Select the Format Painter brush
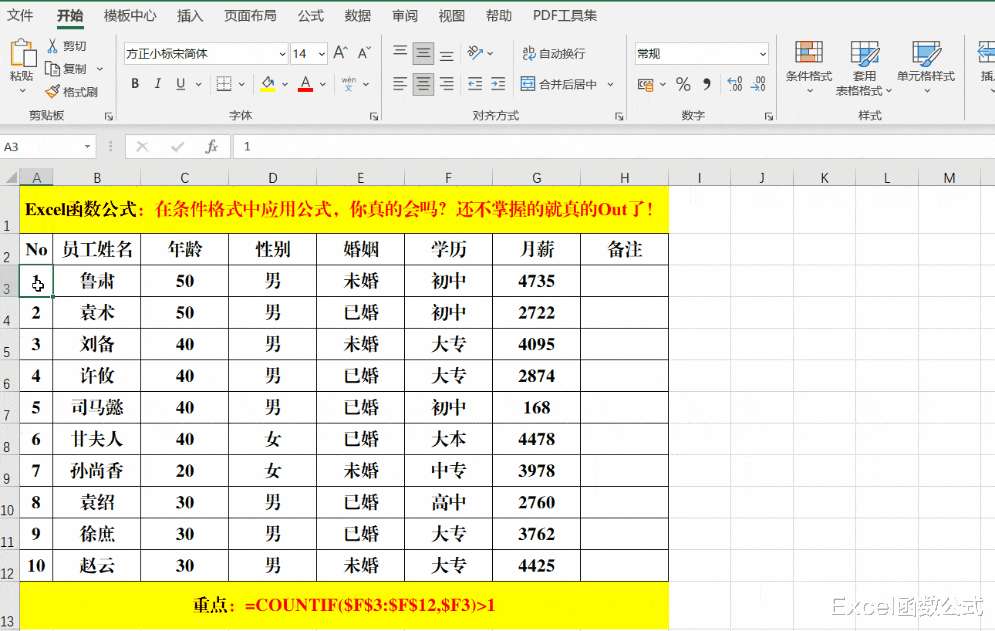 (x=53, y=92)
